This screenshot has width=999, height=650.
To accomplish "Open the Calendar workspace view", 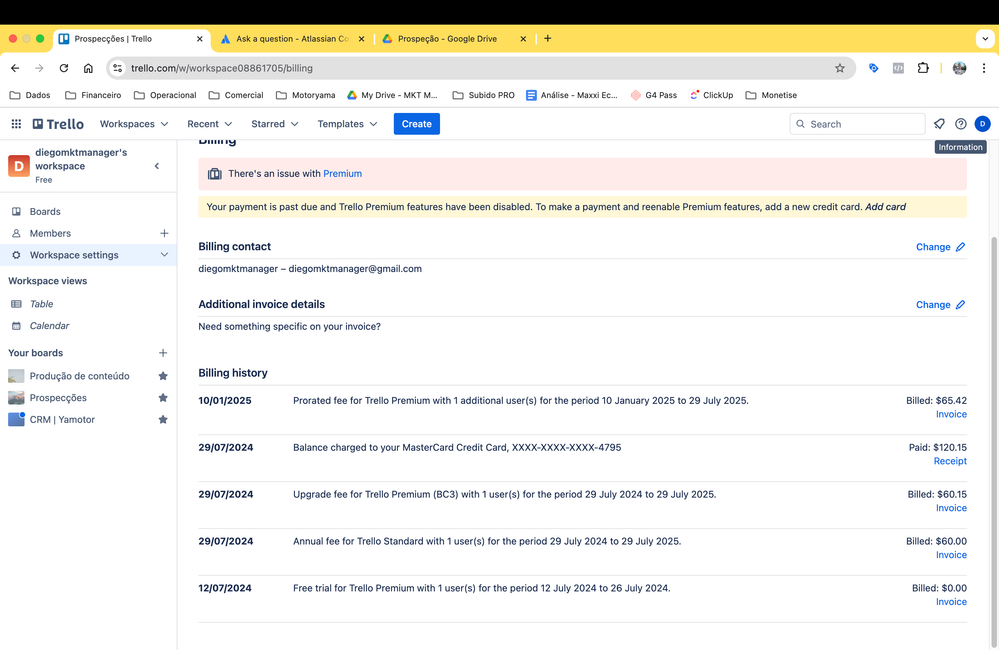I will coord(49,326).
